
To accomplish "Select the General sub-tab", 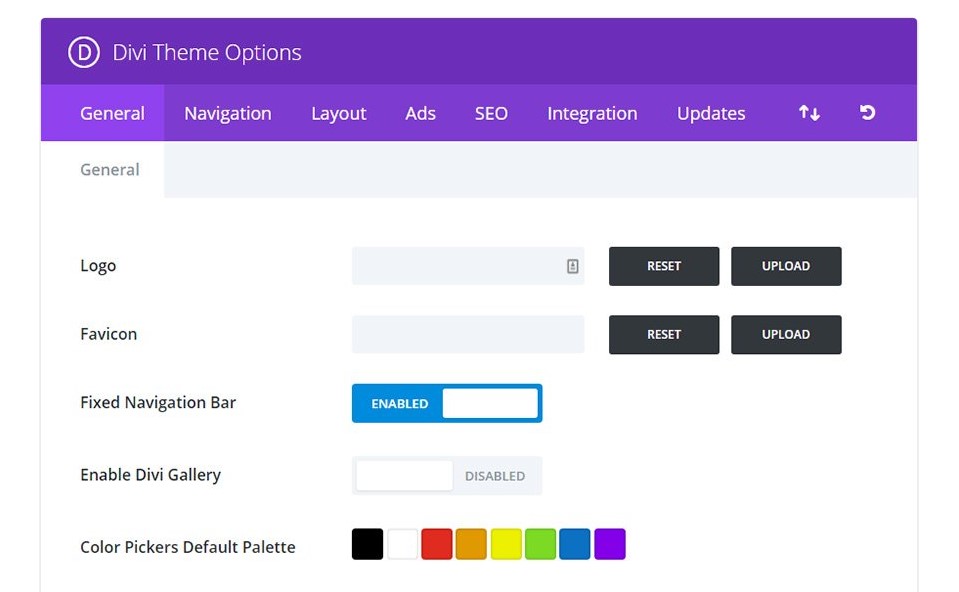I will coord(110,170).
